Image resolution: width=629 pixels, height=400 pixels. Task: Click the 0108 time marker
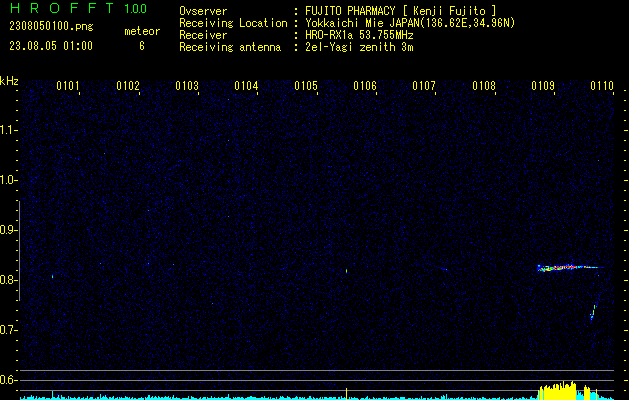(x=484, y=86)
